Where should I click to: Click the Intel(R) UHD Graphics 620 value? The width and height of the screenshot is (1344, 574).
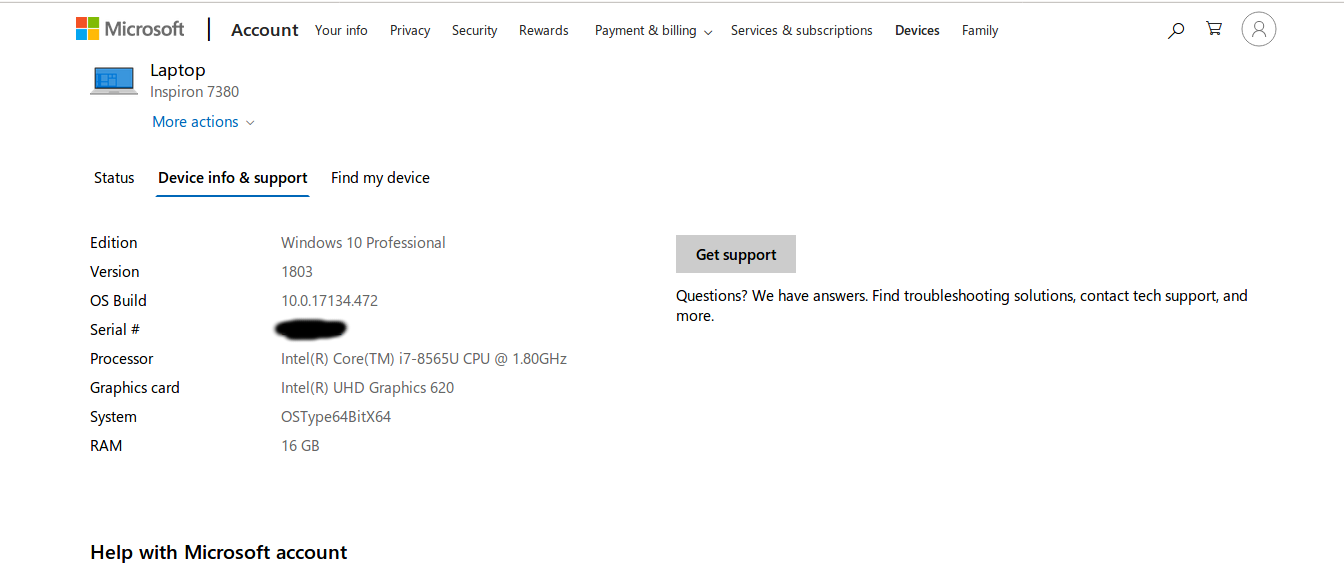(x=367, y=388)
